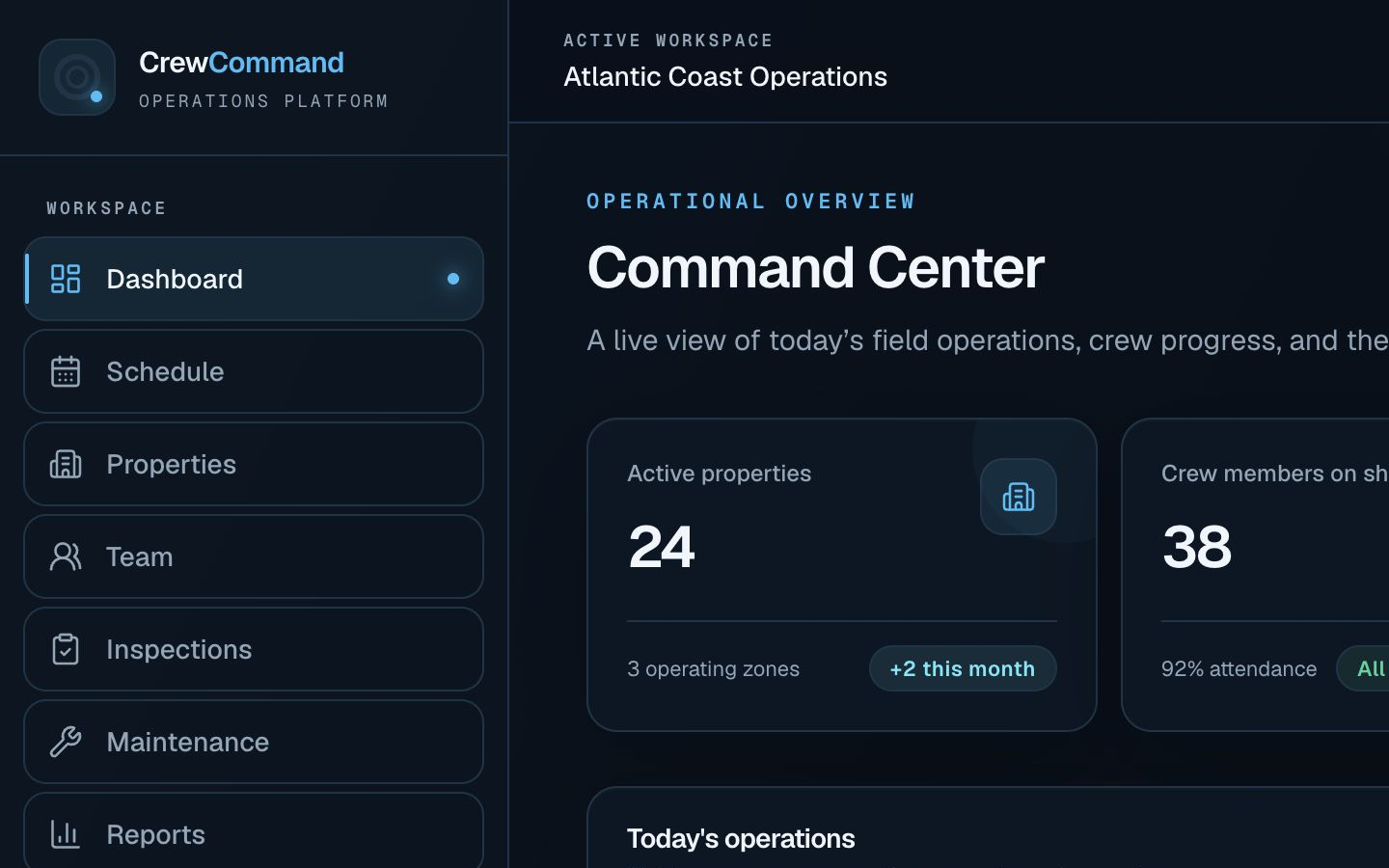Image resolution: width=1389 pixels, height=868 pixels.
Task: Click the crew members count 38
Action: click(1197, 547)
